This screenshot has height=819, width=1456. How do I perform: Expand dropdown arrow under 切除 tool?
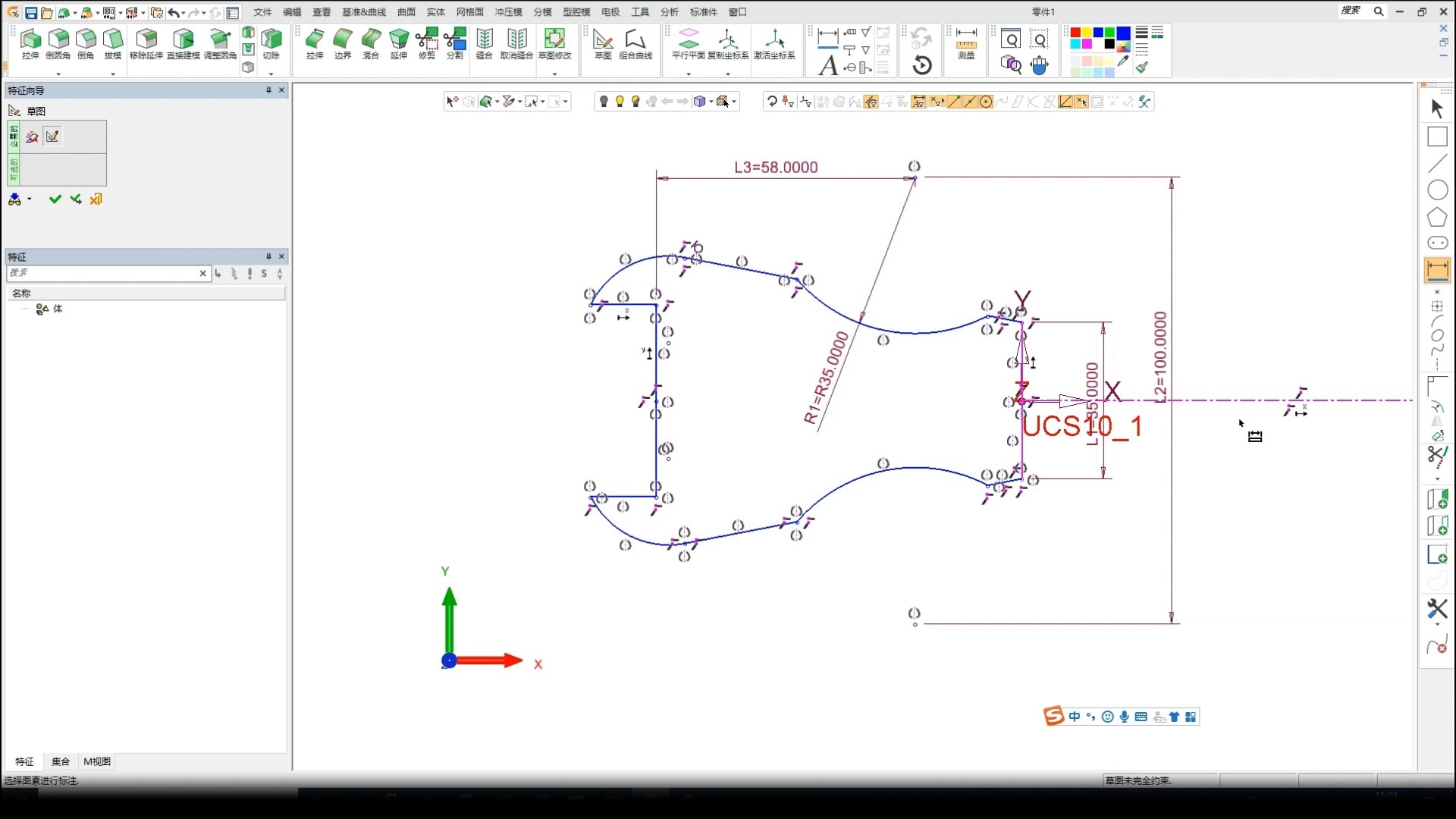(x=271, y=74)
